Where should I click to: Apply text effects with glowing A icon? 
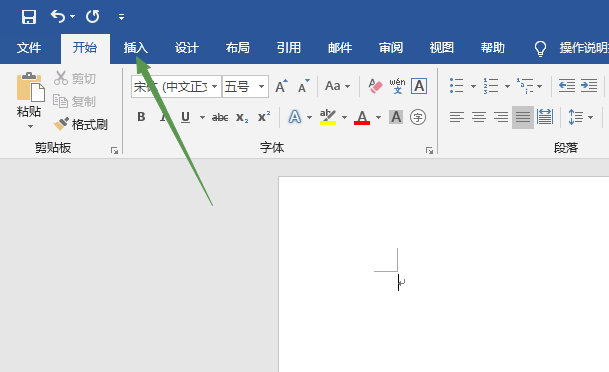[295, 117]
